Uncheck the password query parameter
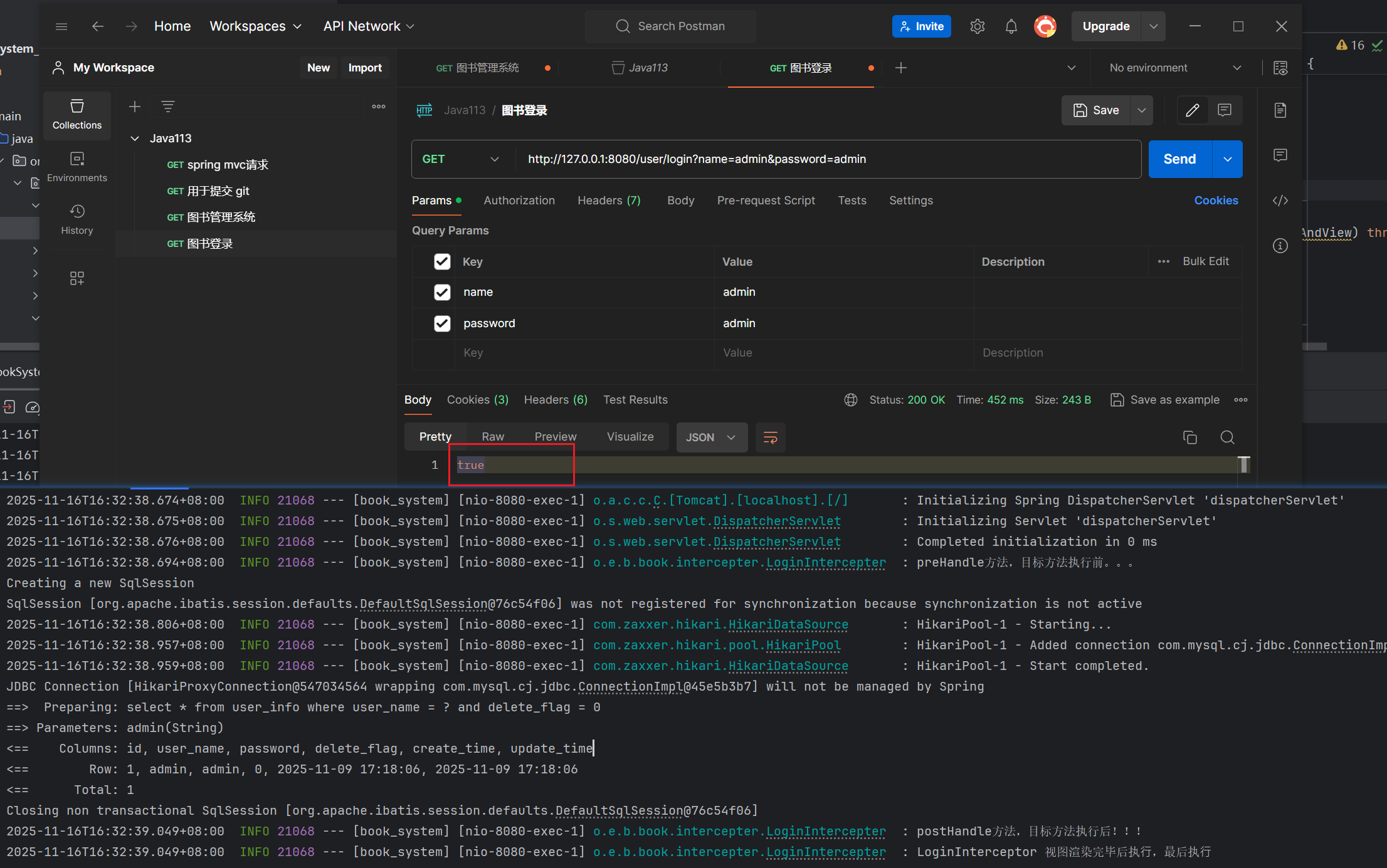 point(442,323)
